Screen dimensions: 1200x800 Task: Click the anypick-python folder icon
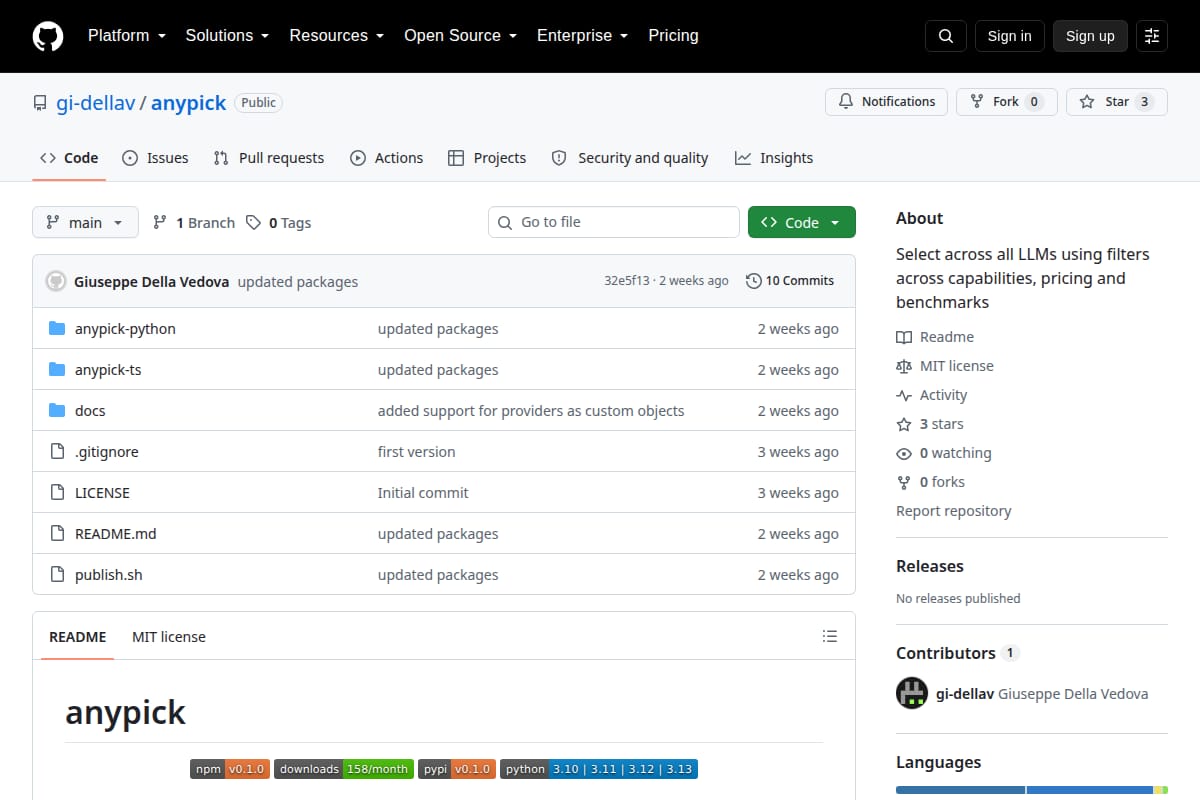pyautogui.click(x=57, y=329)
